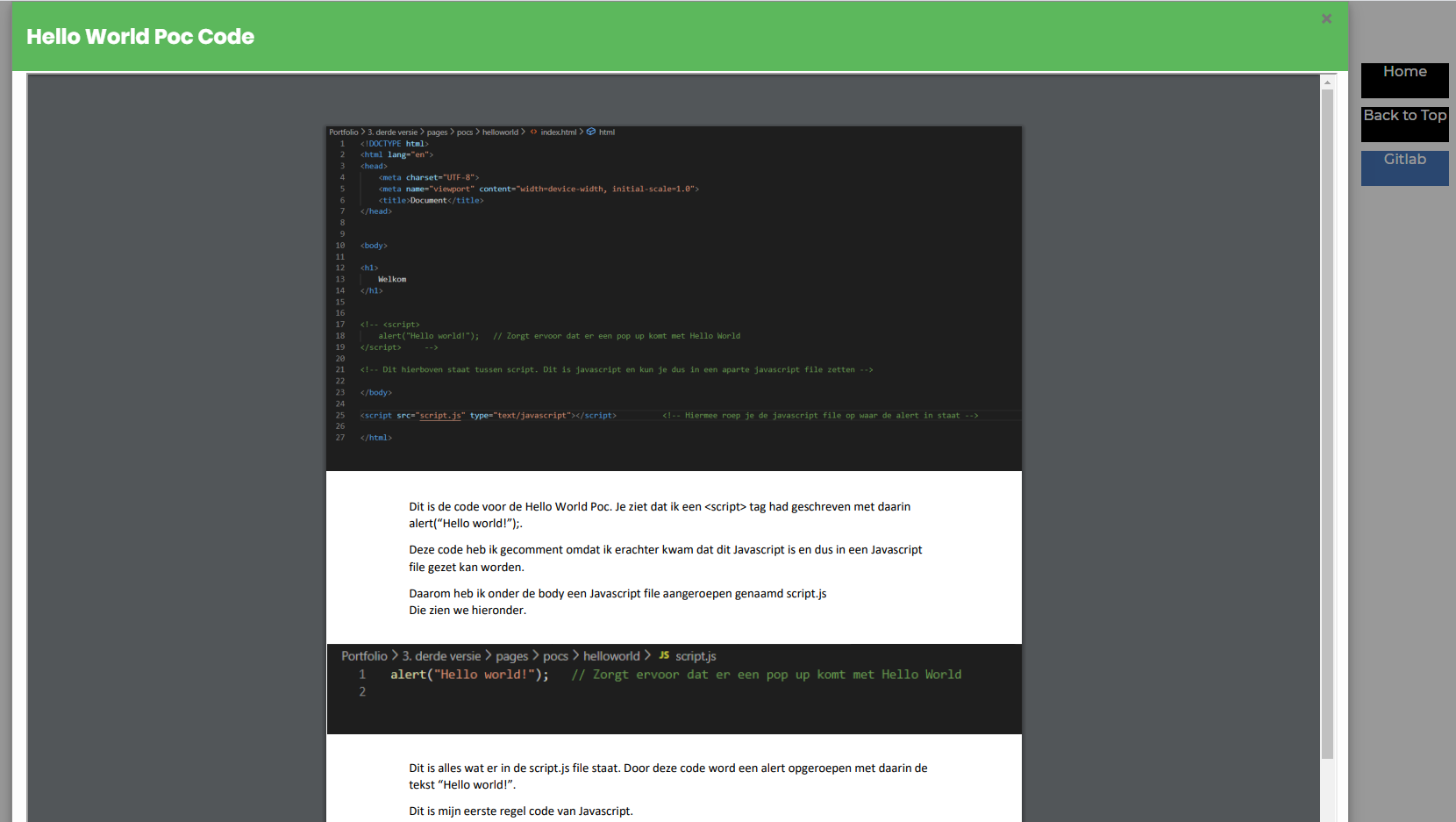The image size is (1456, 822).
Task: Click the paragraph starting 'Dit is de code voor'
Action: point(660,515)
